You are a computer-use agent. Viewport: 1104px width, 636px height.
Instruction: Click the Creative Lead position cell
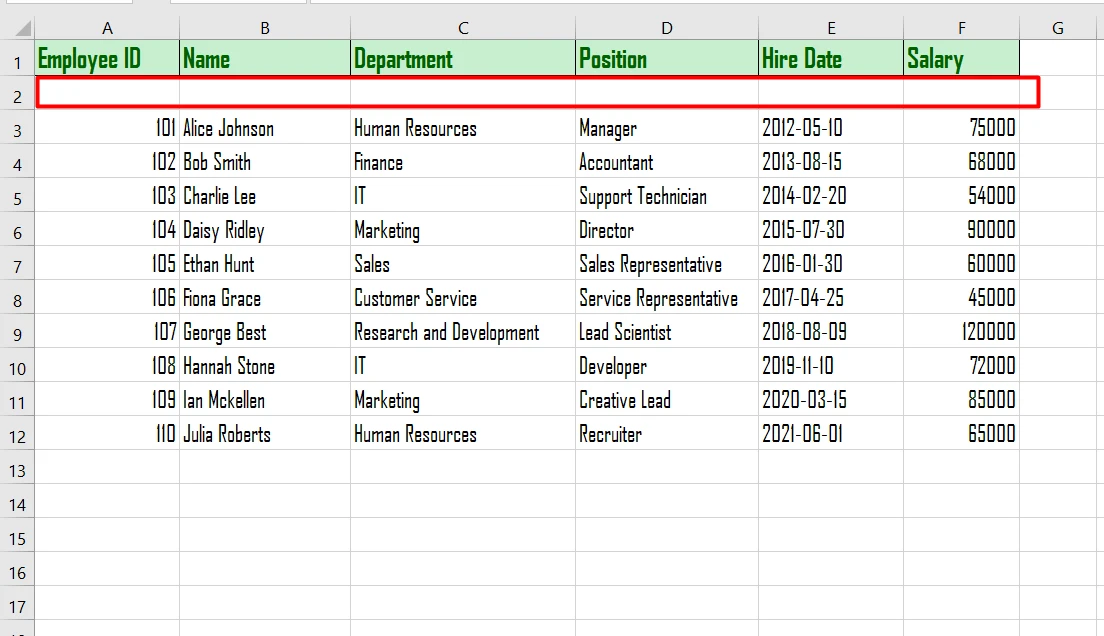coord(667,400)
